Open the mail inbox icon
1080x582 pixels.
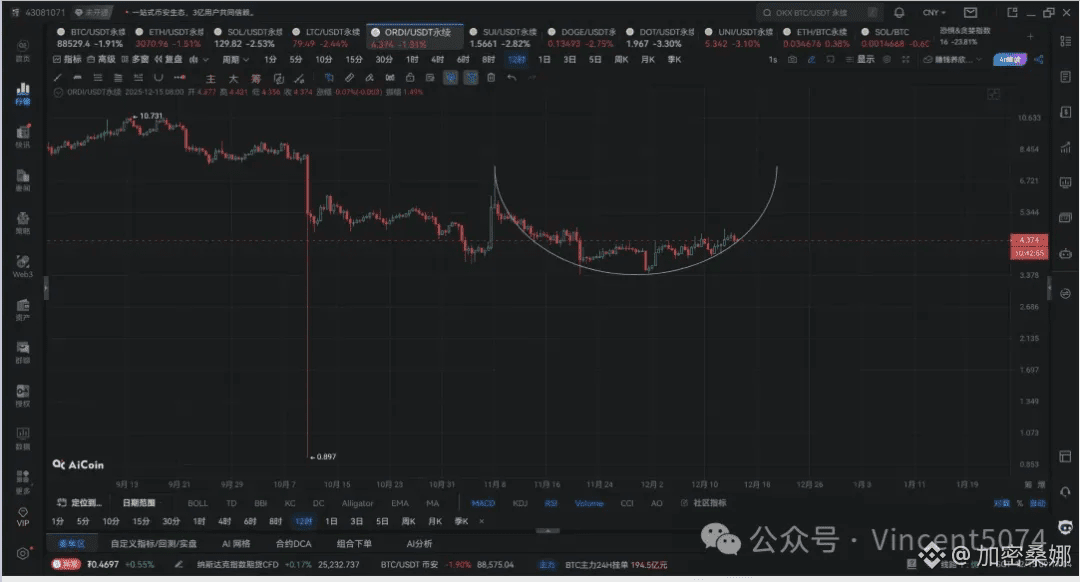(970, 12)
